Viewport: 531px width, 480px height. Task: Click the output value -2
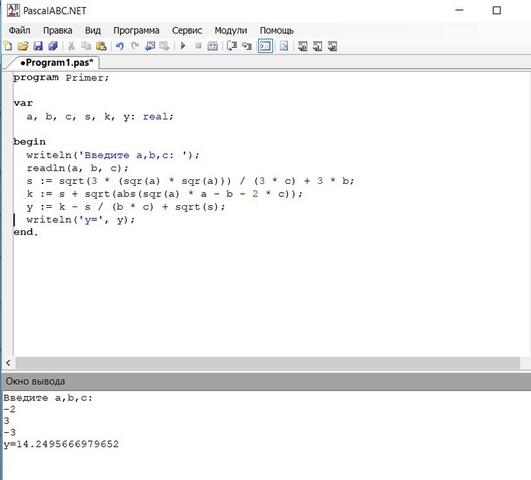tap(9, 409)
